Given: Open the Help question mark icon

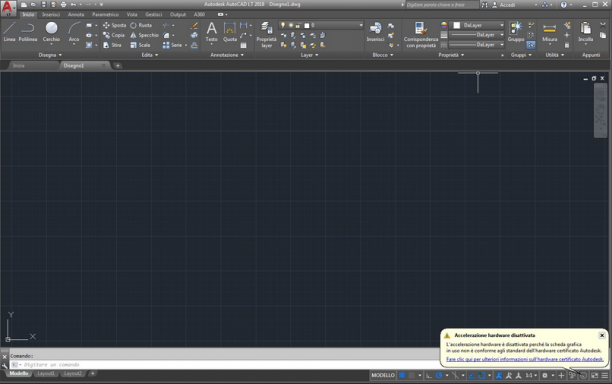Looking at the screenshot, I should click(x=564, y=5).
